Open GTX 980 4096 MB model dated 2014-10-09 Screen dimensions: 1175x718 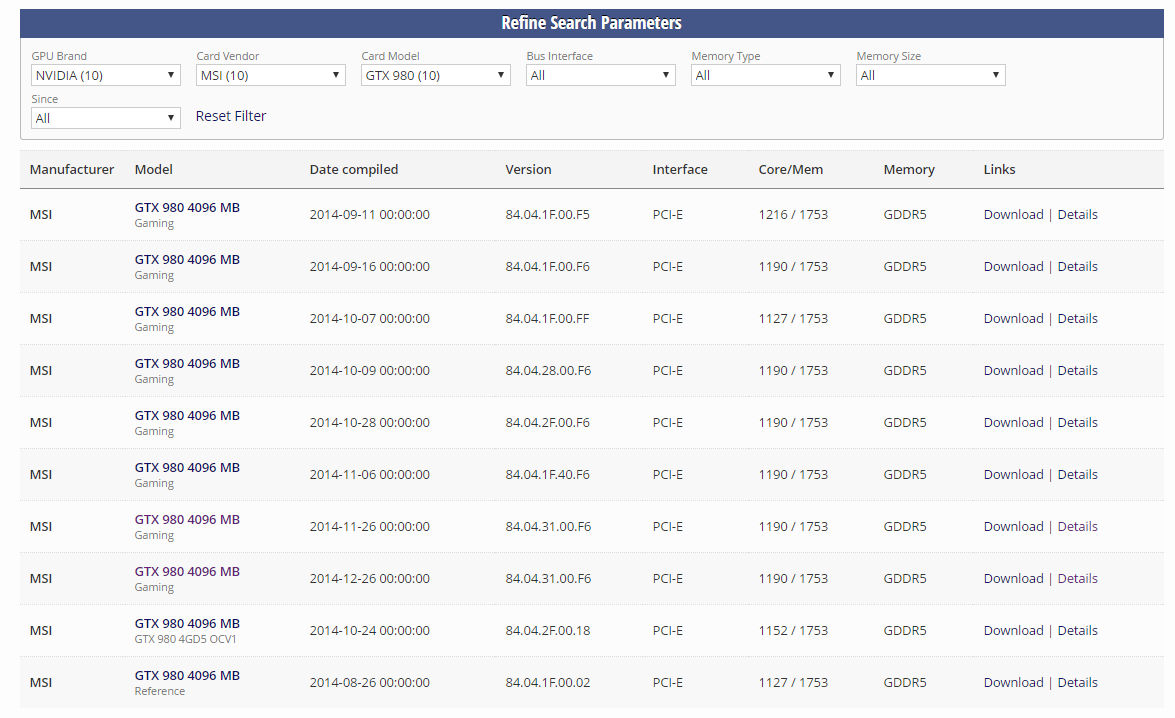click(187, 363)
